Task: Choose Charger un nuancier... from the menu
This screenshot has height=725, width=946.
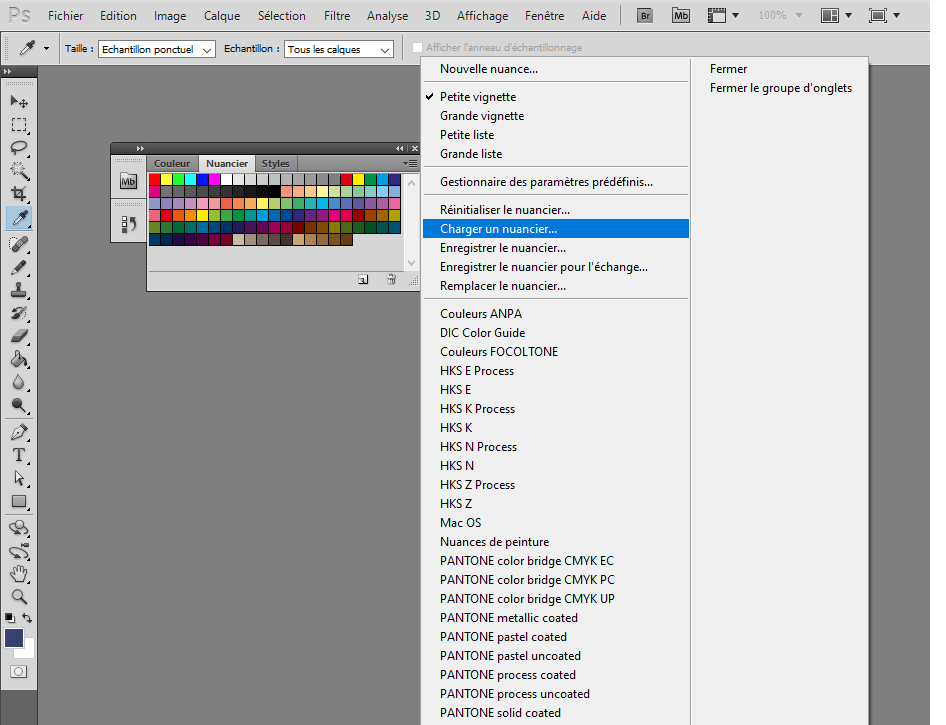Action: point(556,229)
